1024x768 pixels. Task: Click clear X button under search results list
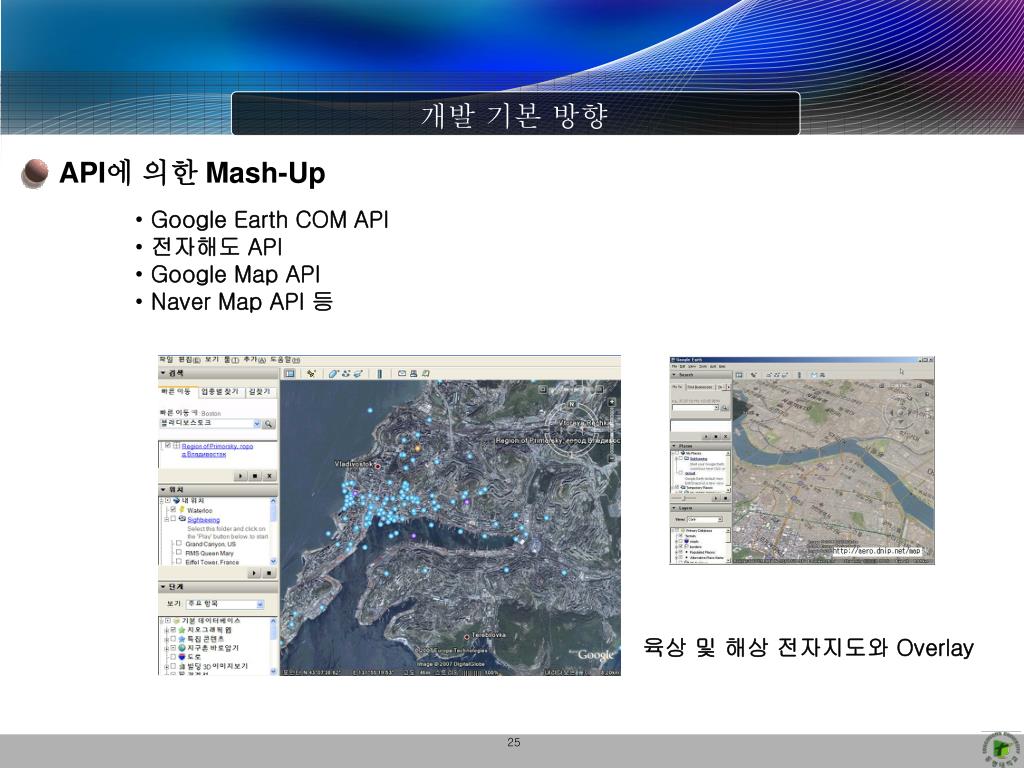[x=269, y=476]
